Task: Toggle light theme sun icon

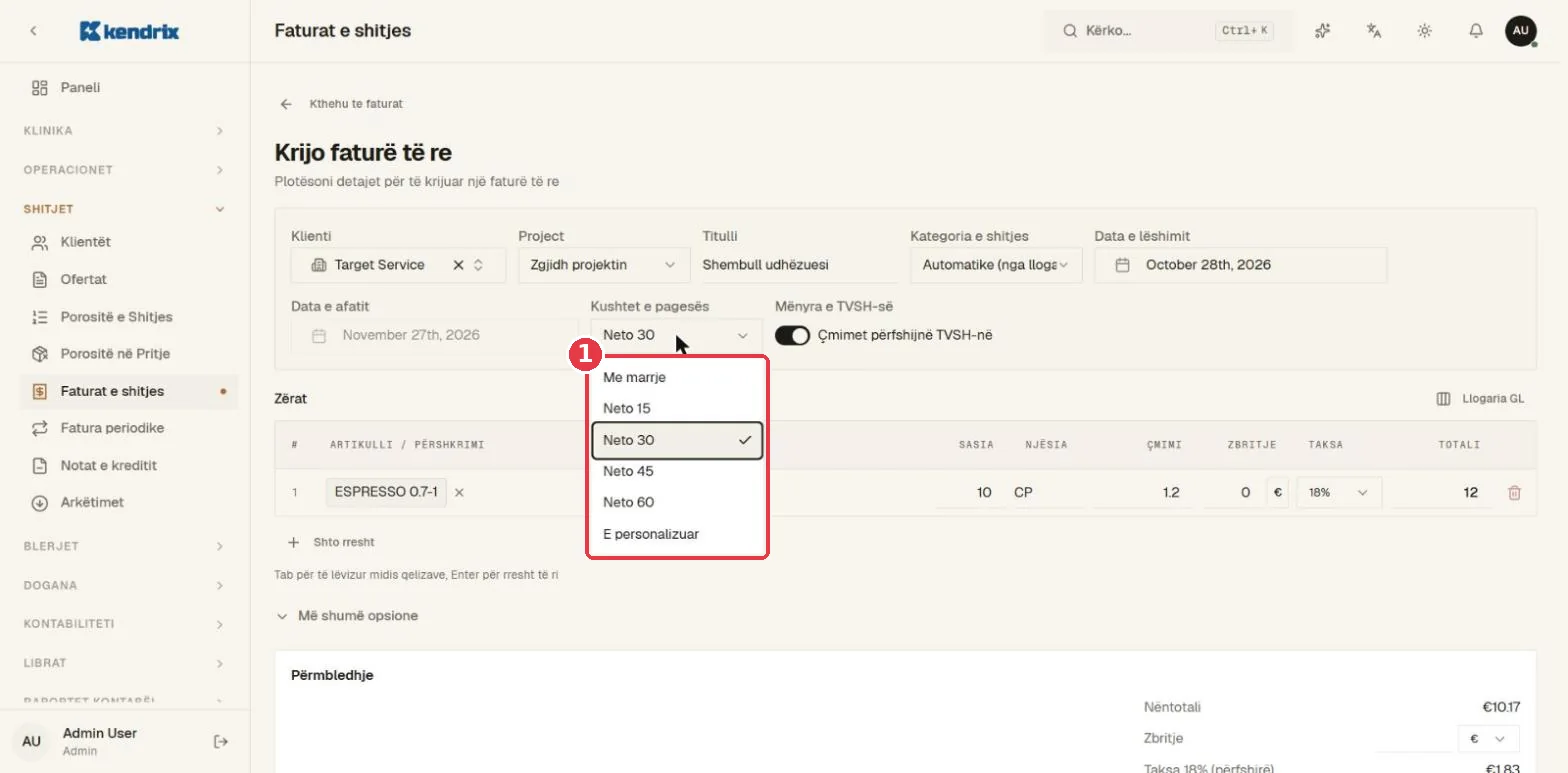Action: pos(1425,31)
